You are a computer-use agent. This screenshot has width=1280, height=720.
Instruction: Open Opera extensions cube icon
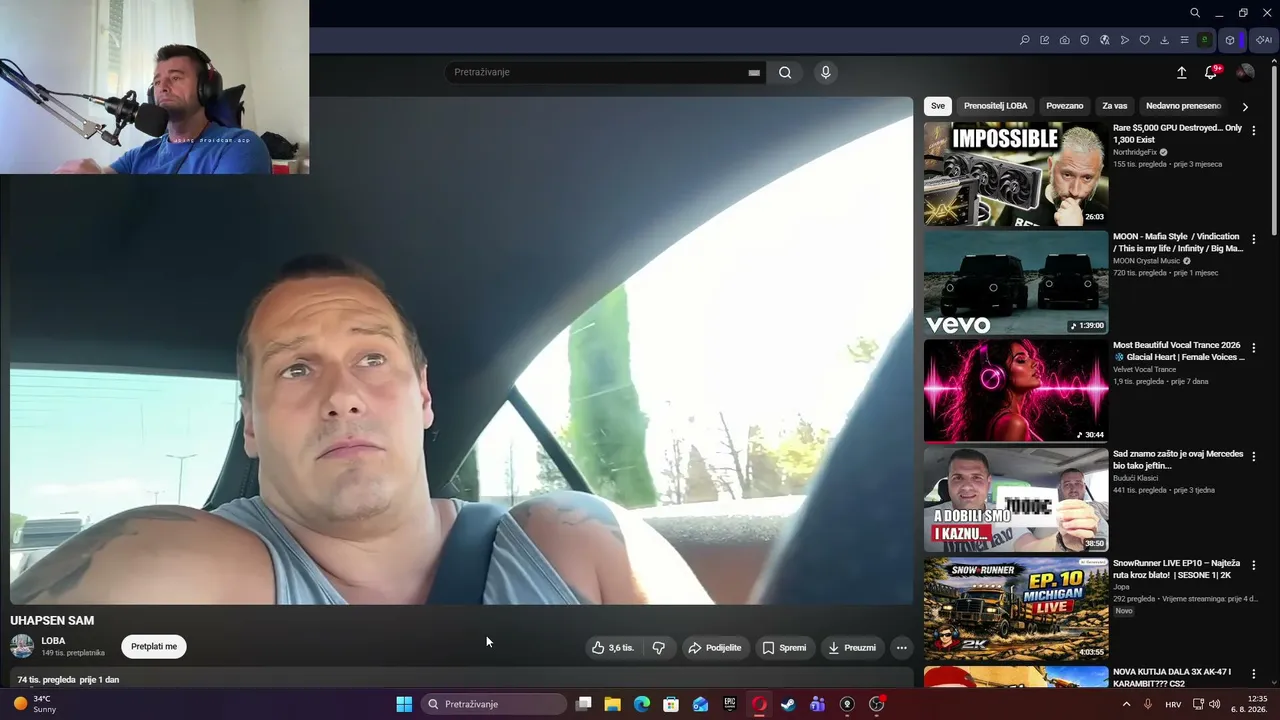click(x=1230, y=40)
